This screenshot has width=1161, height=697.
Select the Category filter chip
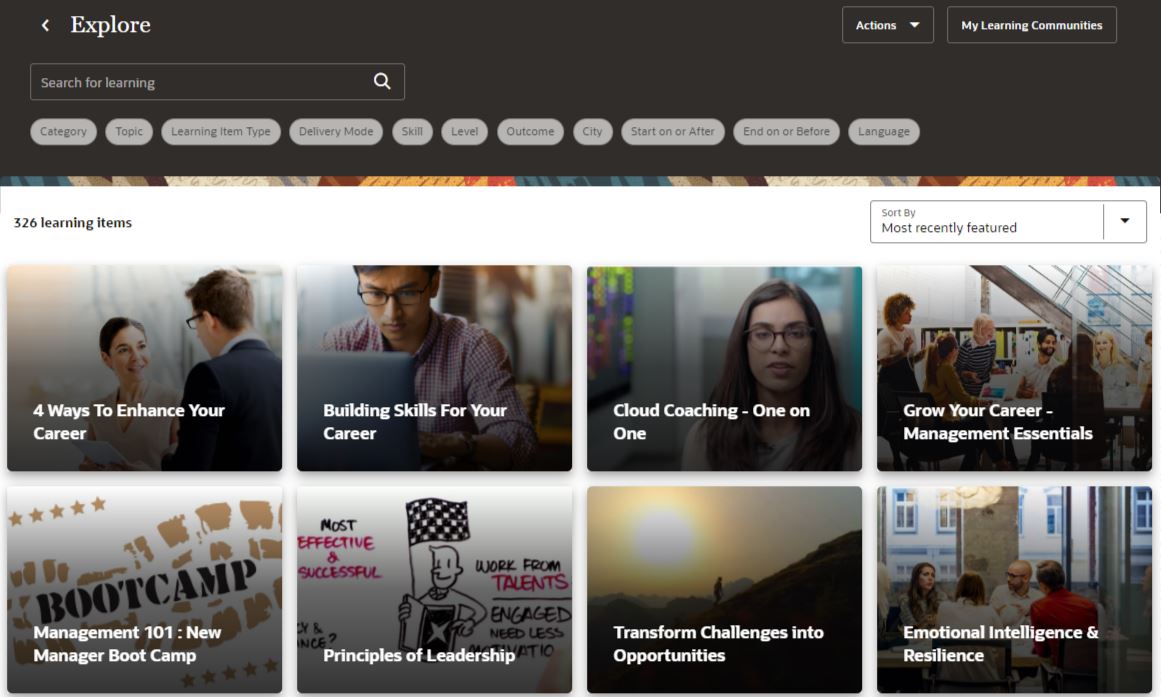64,132
